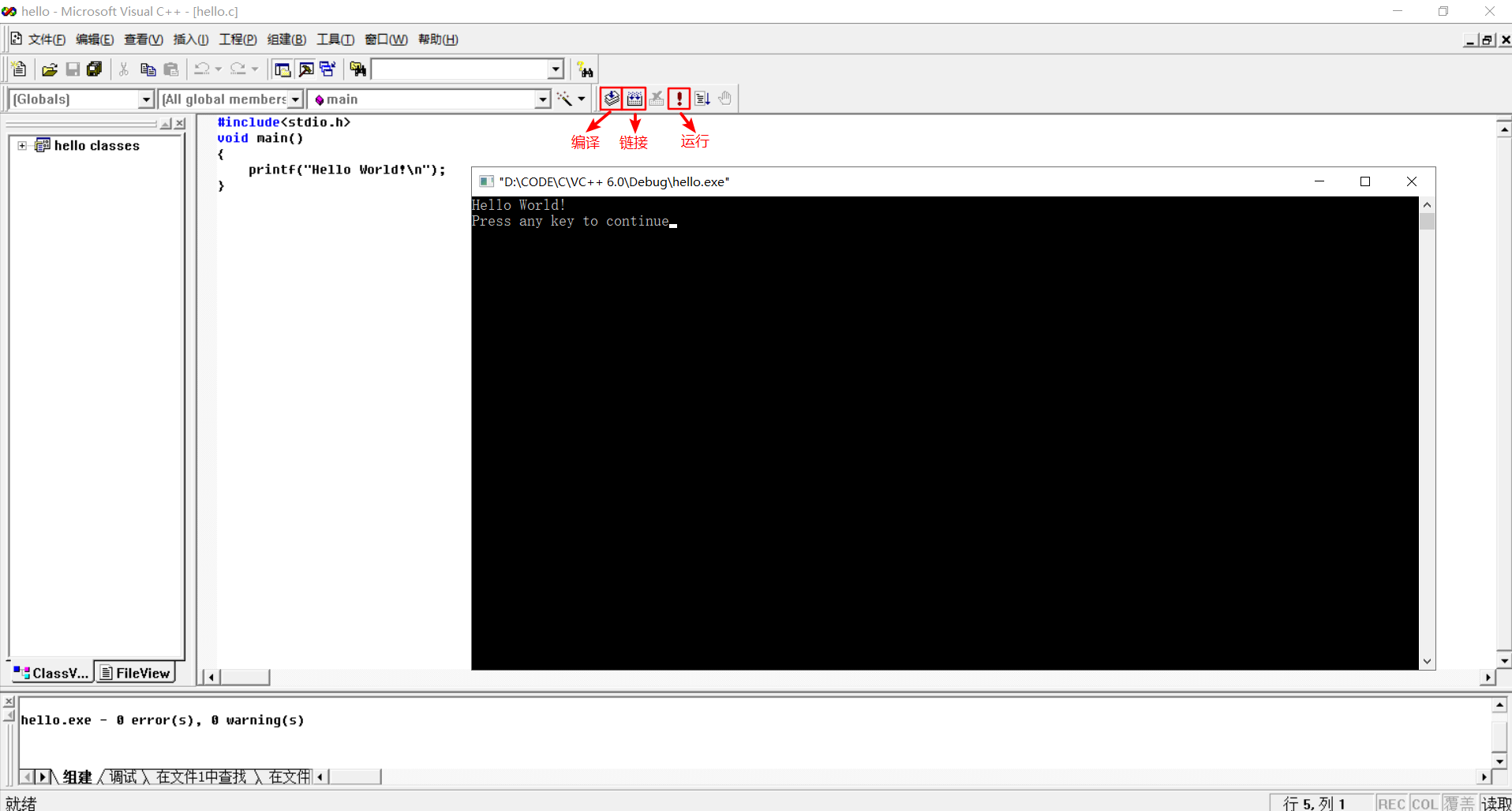
Task: Open a file with the Open folder icon
Action: pos(49,69)
